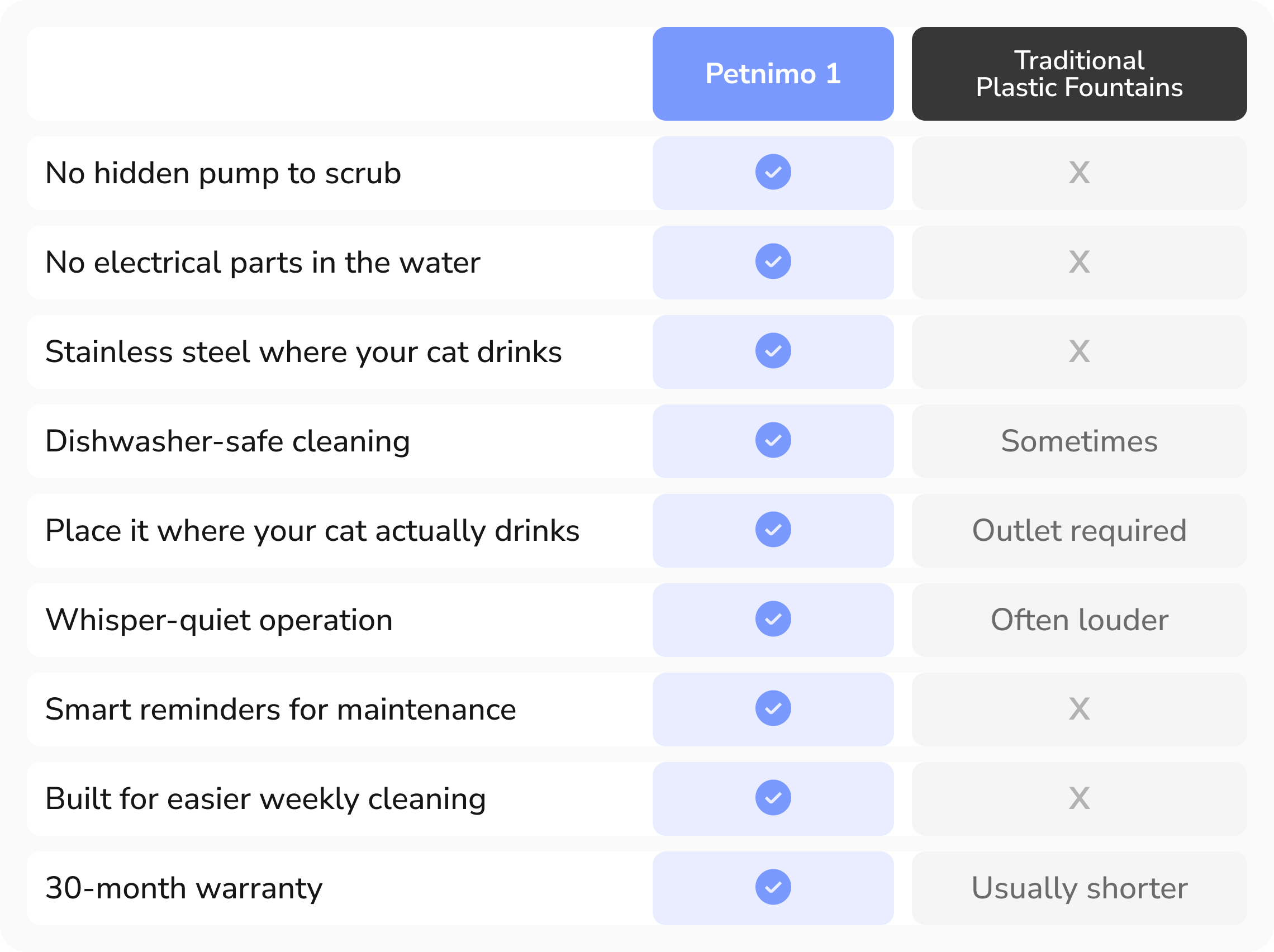Select the Whisper-quiet operation checkmark

click(x=773, y=619)
